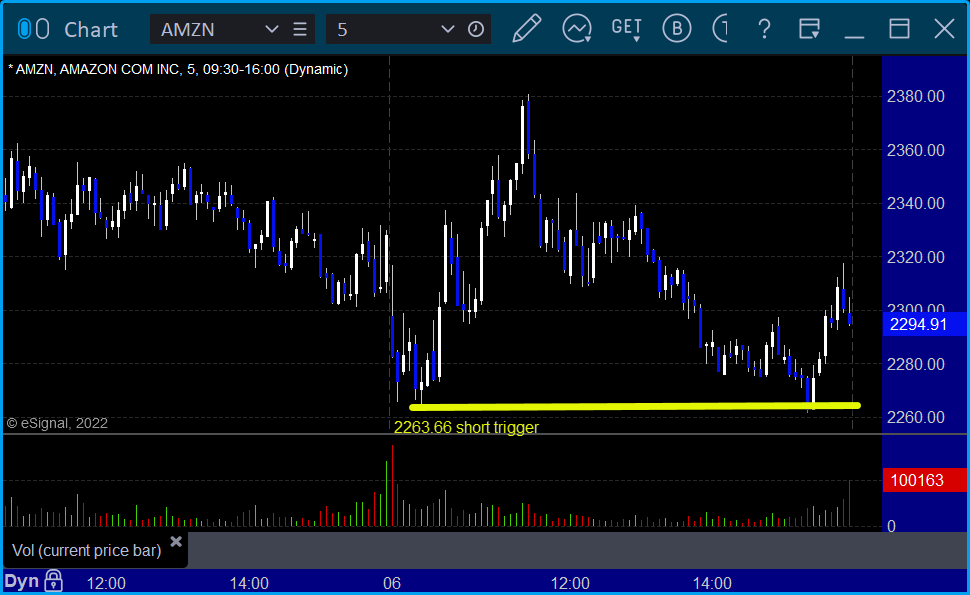Click the 2380.00 price axis label

916,96
